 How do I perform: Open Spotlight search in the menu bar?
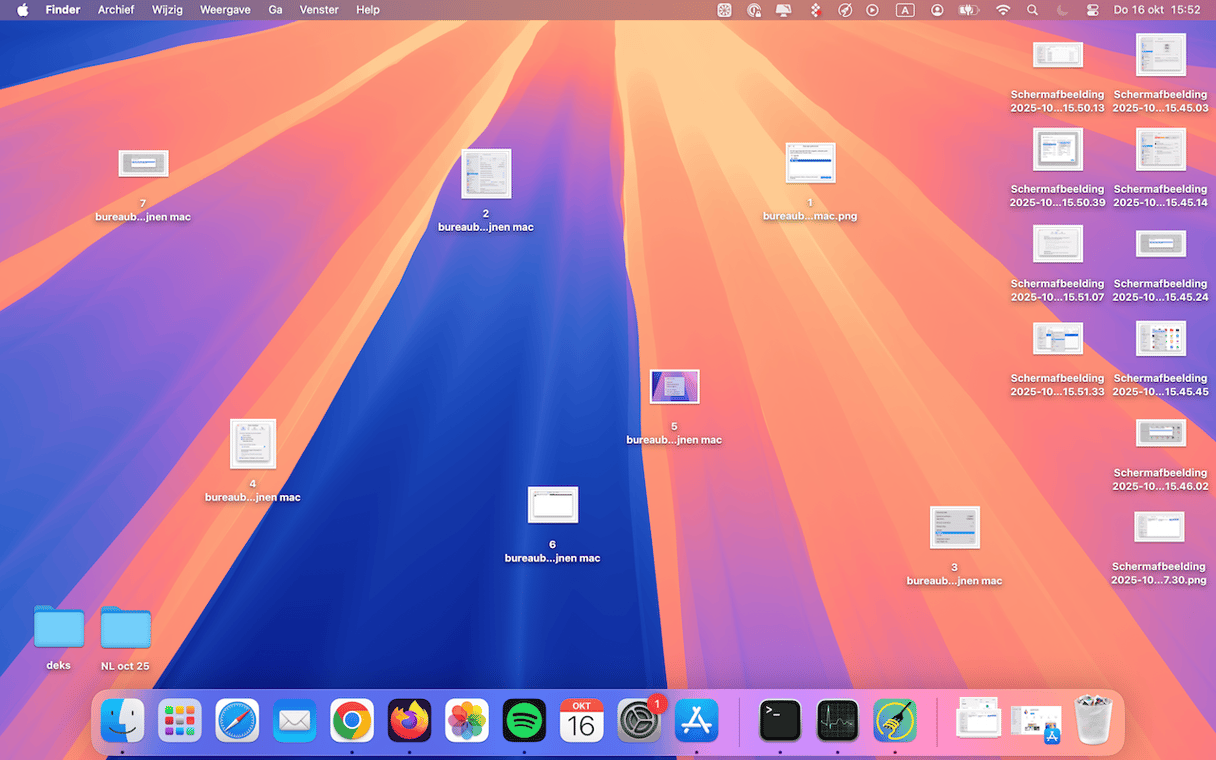pos(1032,10)
